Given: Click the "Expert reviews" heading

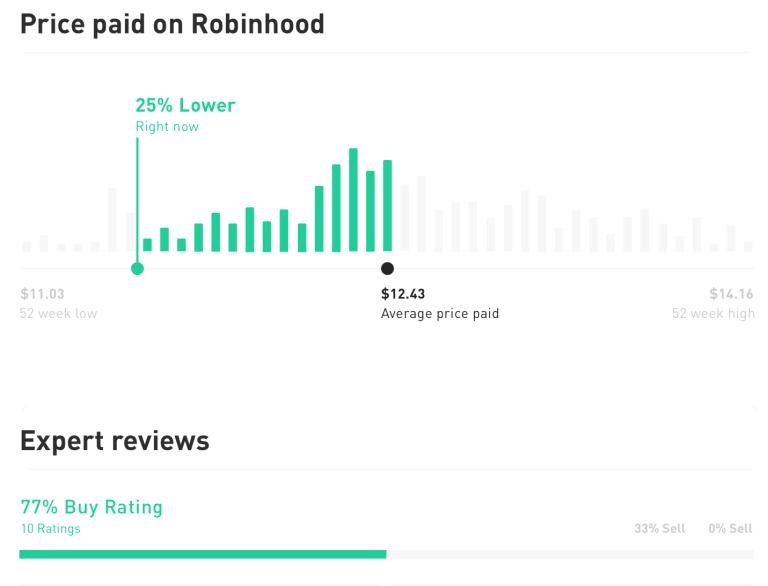Looking at the screenshot, I should click(x=114, y=441).
